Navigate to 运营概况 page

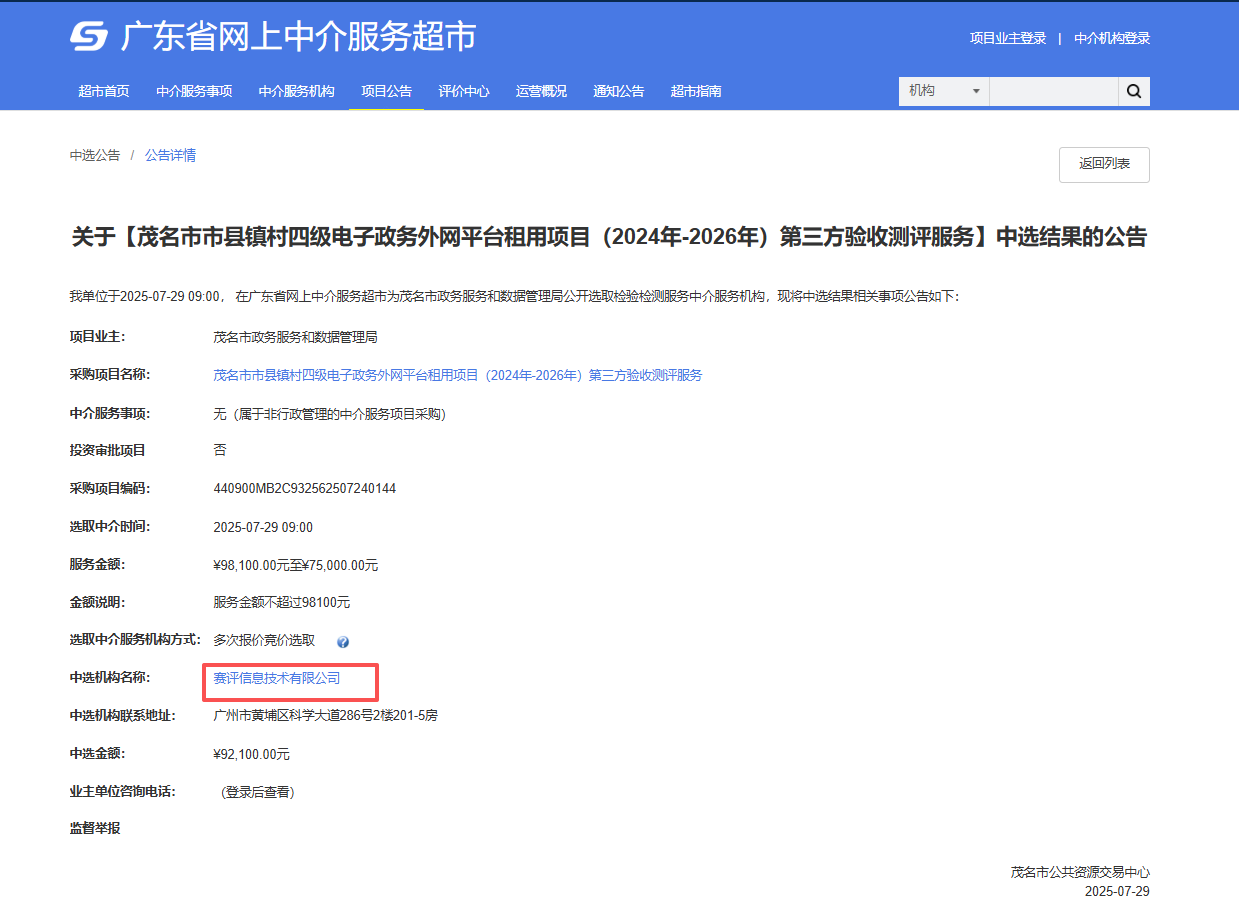[541, 91]
